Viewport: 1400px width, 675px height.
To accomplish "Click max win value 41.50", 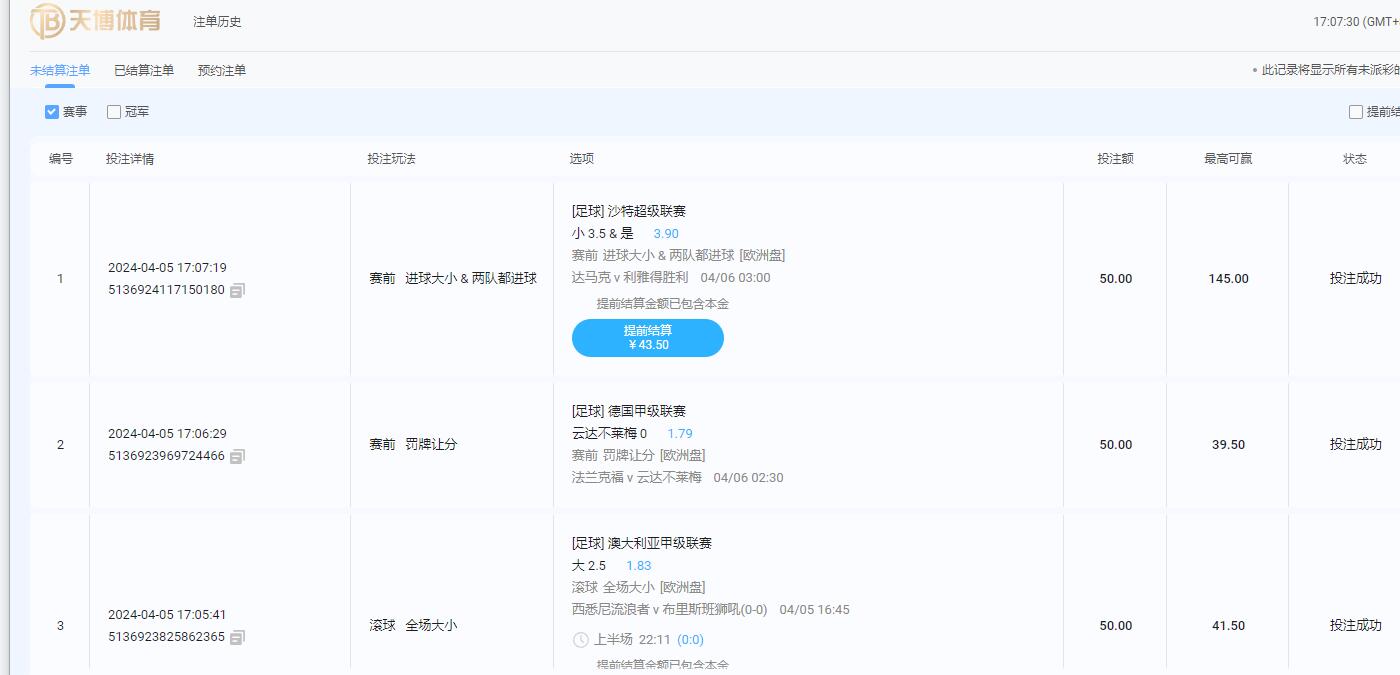I will tap(1228, 626).
